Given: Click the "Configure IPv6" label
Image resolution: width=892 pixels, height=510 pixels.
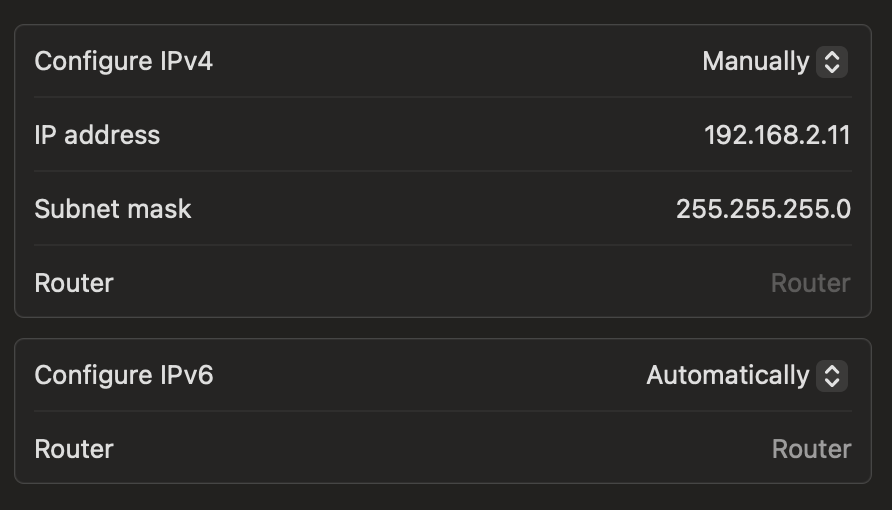Looking at the screenshot, I should [124, 376].
